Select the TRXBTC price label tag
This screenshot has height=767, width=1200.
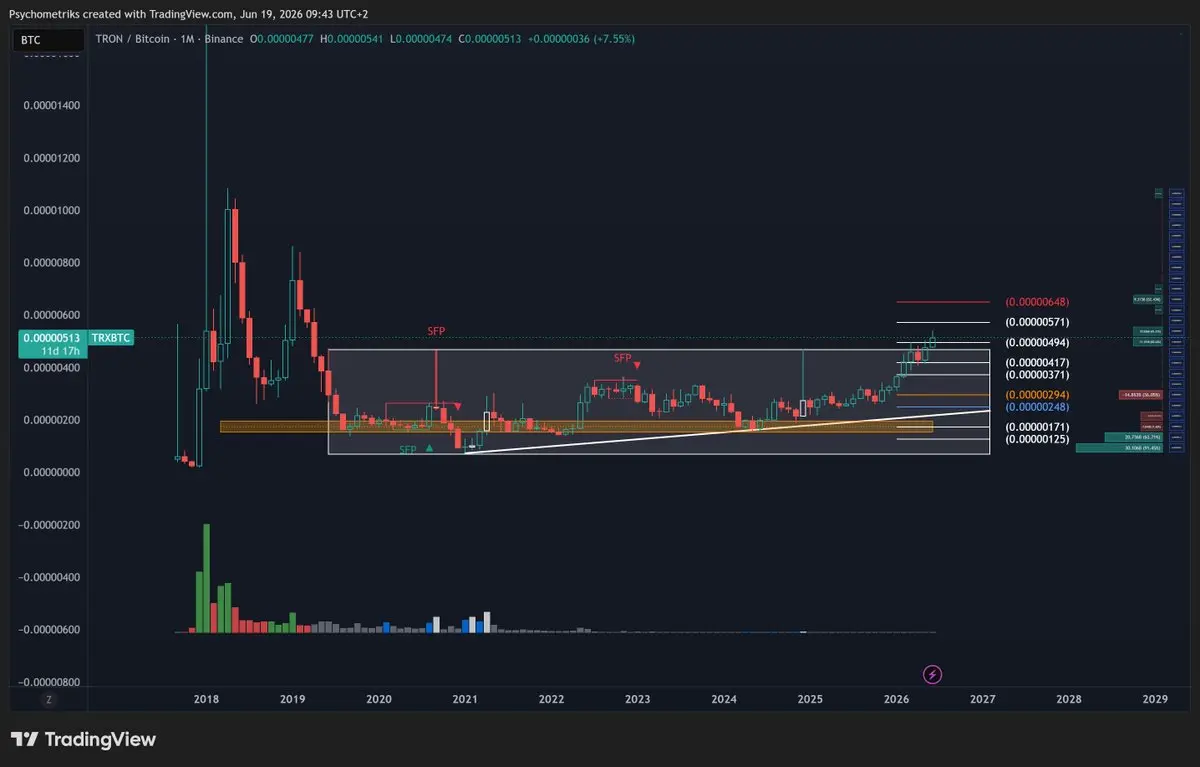[113, 339]
